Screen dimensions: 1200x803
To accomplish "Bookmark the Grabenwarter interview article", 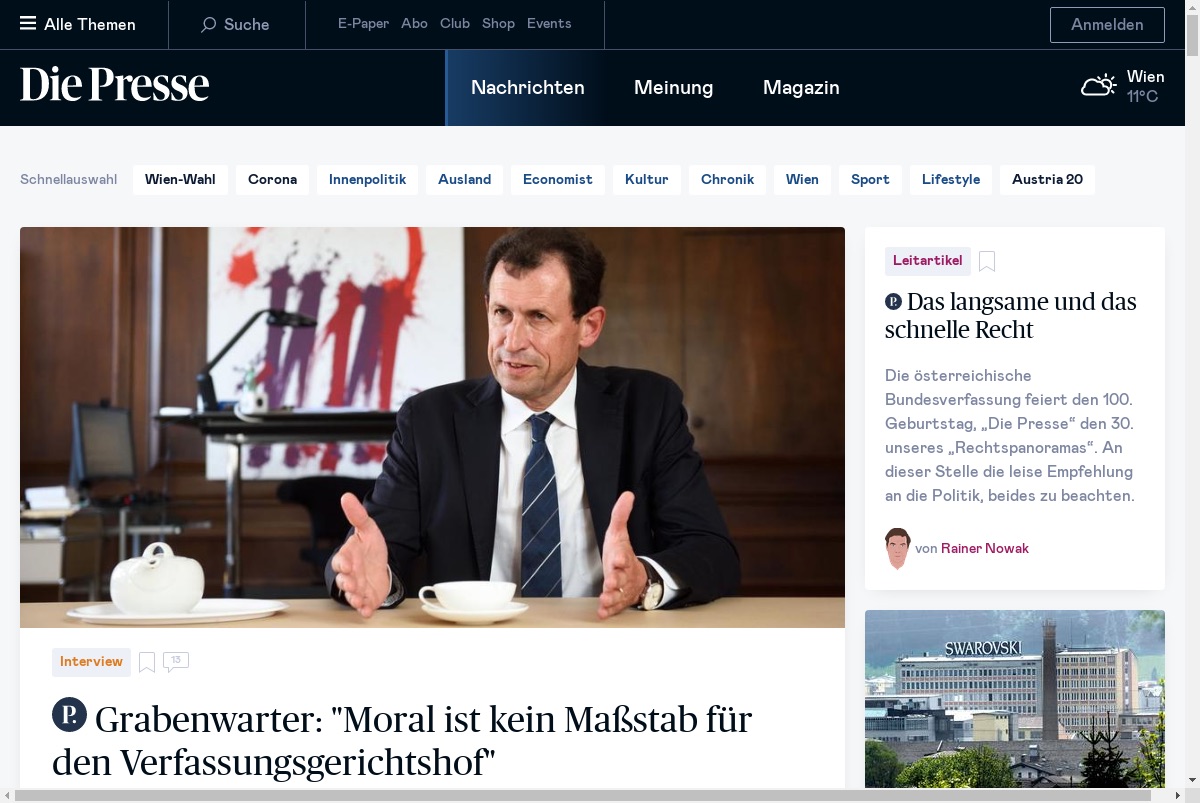I will pyautogui.click(x=147, y=662).
